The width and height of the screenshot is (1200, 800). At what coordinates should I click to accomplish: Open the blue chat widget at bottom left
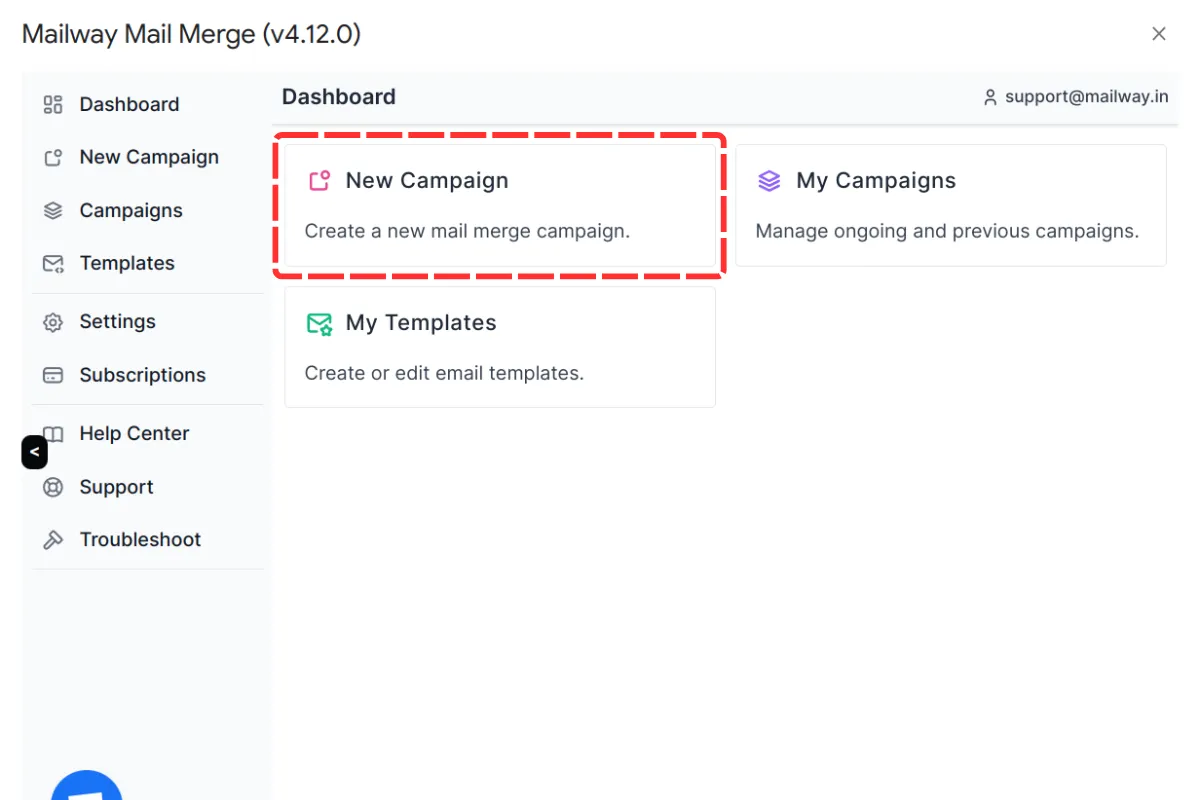pyautogui.click(x=87, y=790)
